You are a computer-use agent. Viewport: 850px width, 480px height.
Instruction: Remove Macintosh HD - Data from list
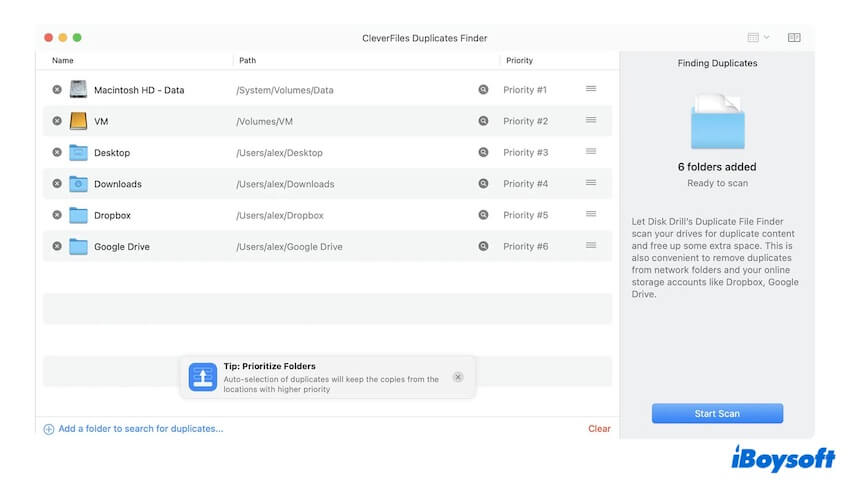(x=57, y=89)
